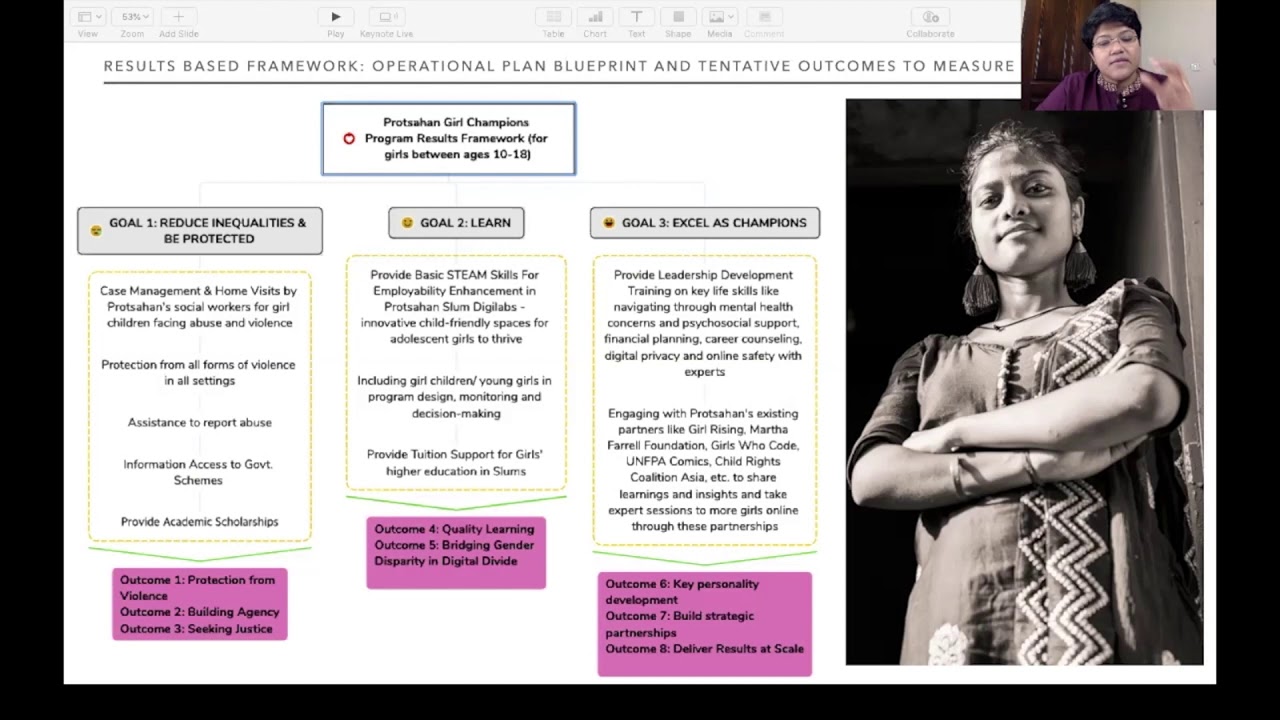The image size is (1280, 720).
Task: Click 'Provide Leadership Development Training' paragraph
Action: click(x=703, y=323)
